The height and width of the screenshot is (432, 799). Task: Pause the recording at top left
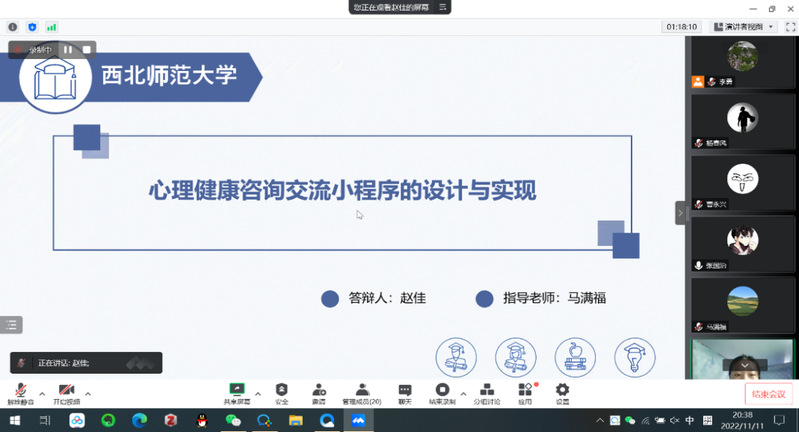pyautogui.click(x=68, y=48)
